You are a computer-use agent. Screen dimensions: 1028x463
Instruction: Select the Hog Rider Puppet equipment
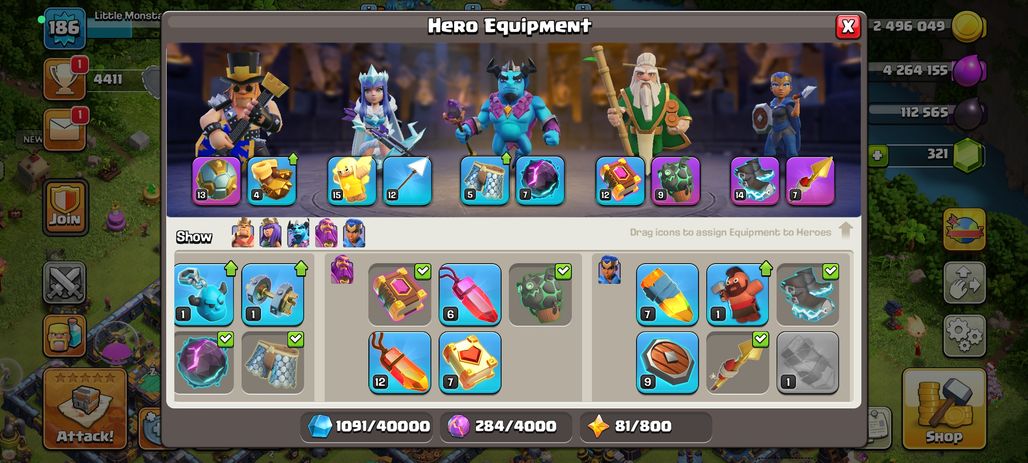coord(738,294)
